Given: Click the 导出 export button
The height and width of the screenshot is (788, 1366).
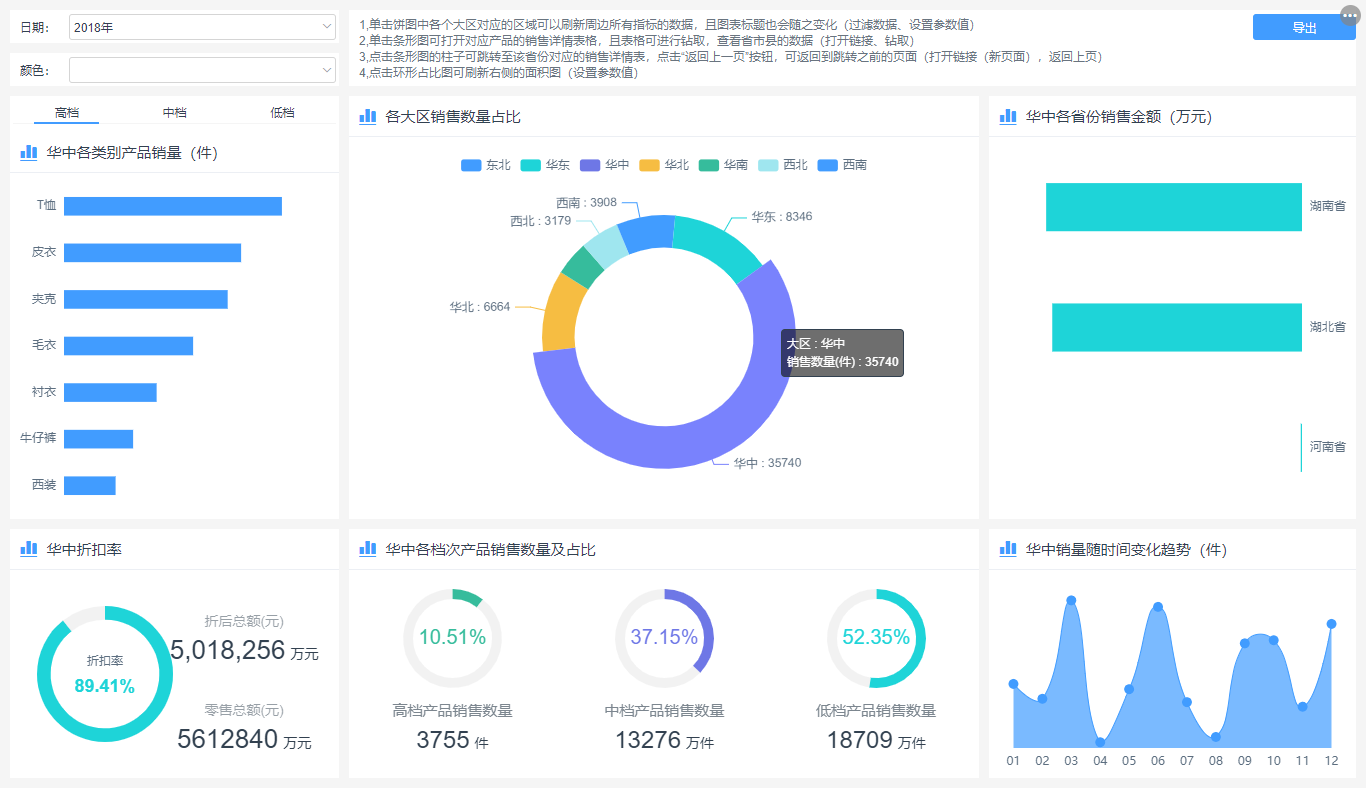Looking at the screenshot, I should (x=1303, y=27).
